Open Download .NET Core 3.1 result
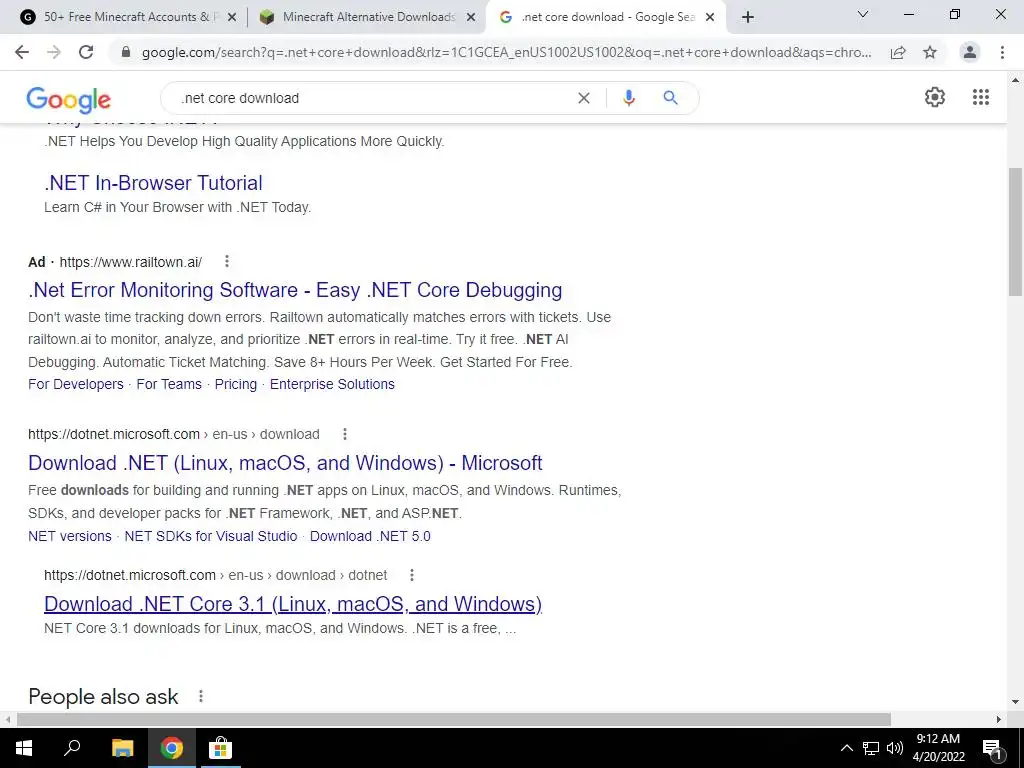This screenshot has width=1024, height=768. pos(293,603)
